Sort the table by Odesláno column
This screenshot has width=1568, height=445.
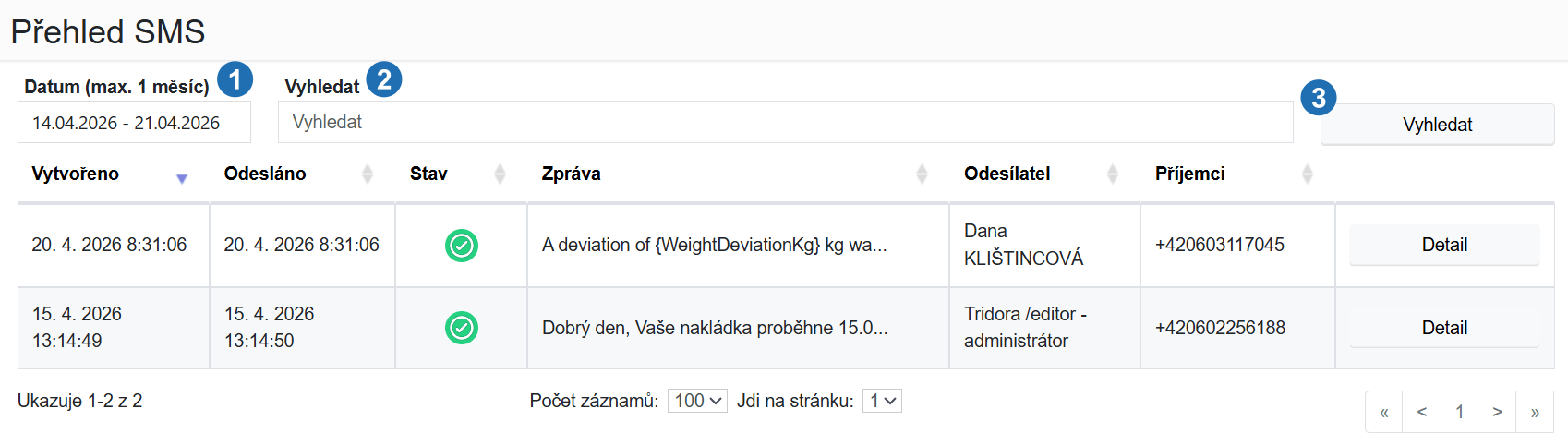pos(368,174)
